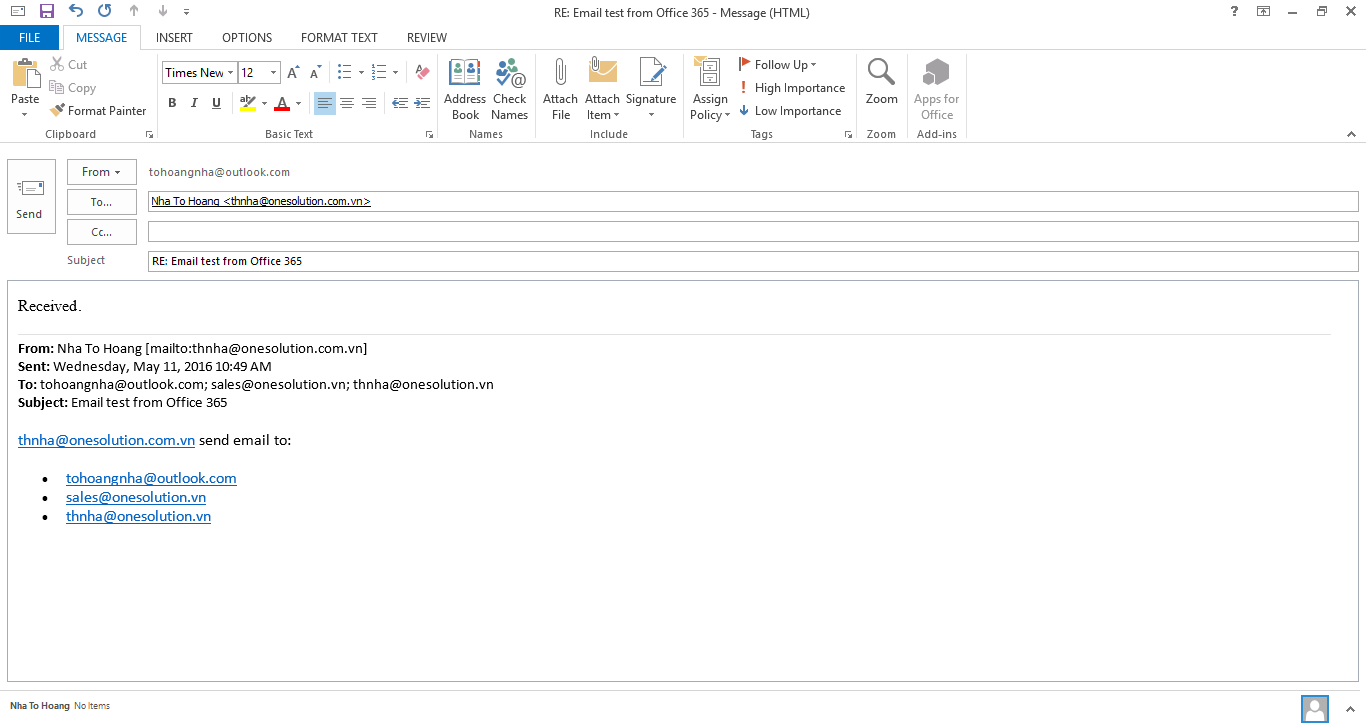The image size is (1366, 727).
Task: Switch to the INSERT ribbon tab
Action: (174, 38)
